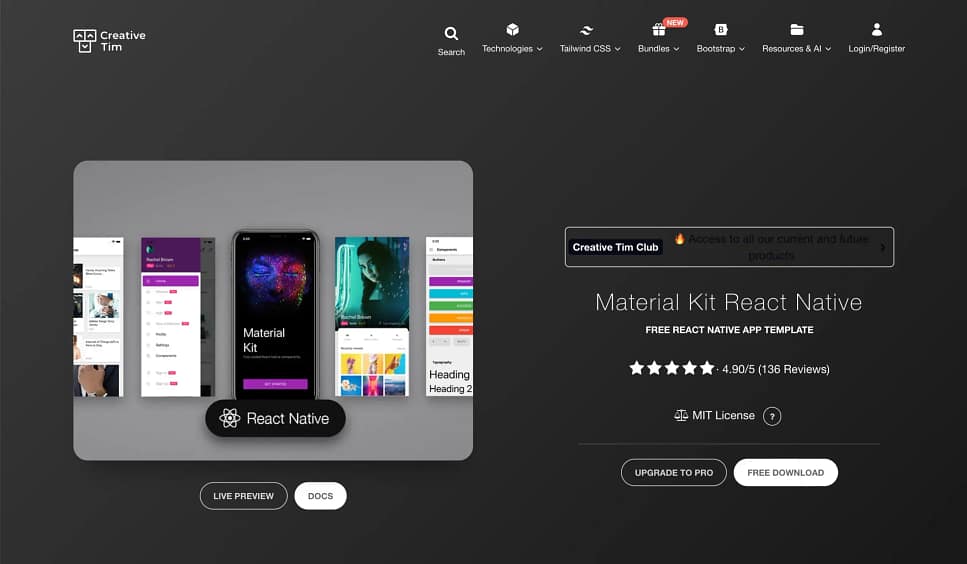The width and height of the screenshot is (967, 564).
Task: Click the Resources & AI folder icon
Action: click(x=796, y=30)
